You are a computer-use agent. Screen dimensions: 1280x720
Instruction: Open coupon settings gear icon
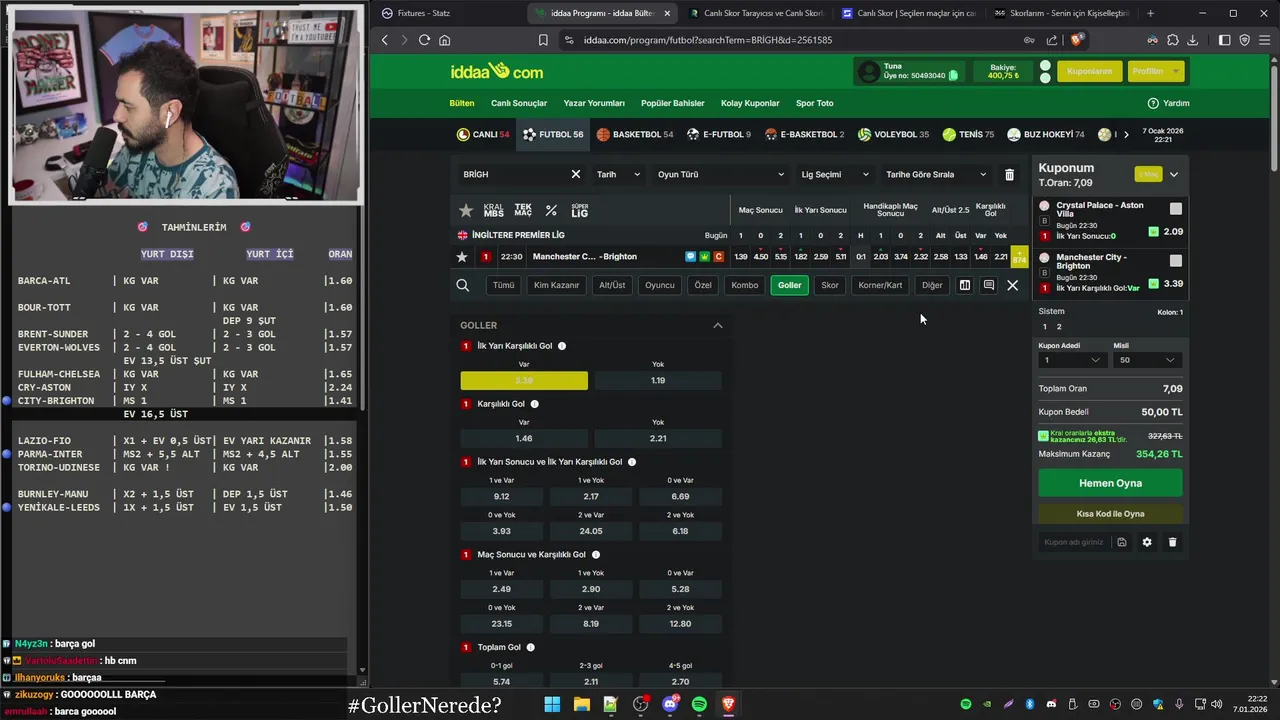[1147, 542]
